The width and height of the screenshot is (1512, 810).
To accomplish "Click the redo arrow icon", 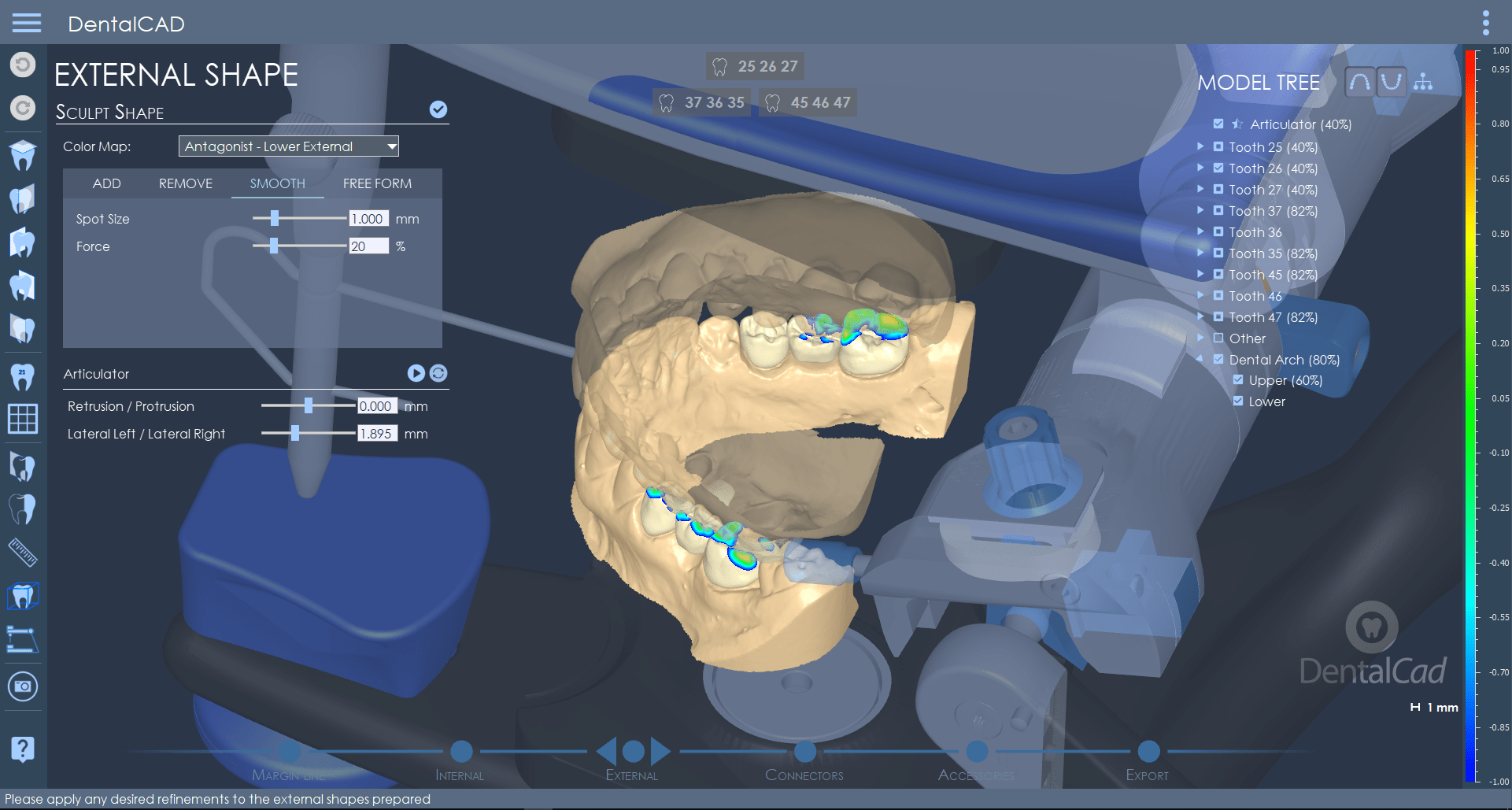I will pyautogui.click(x=23, y=107).
